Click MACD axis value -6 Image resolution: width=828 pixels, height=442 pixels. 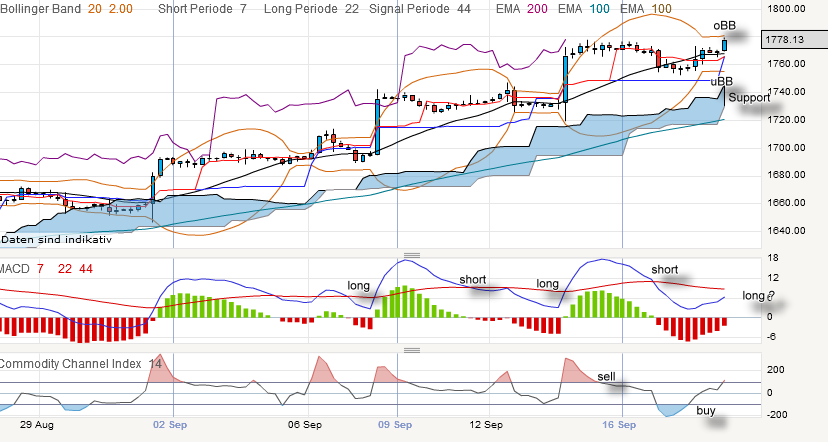click(771, 337)
